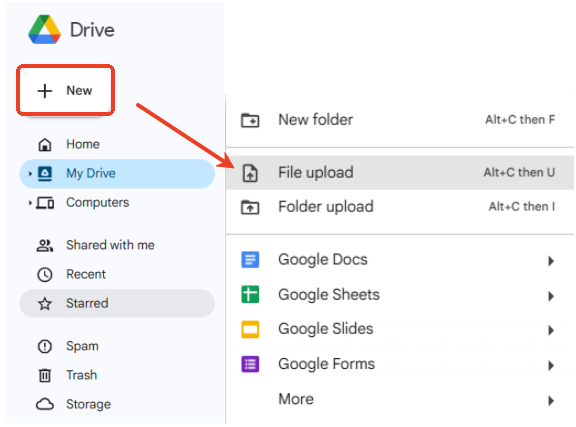This screenshot has width=576, height=427.
Task: Click the plus icon in New button
Action: pos(45,91)
